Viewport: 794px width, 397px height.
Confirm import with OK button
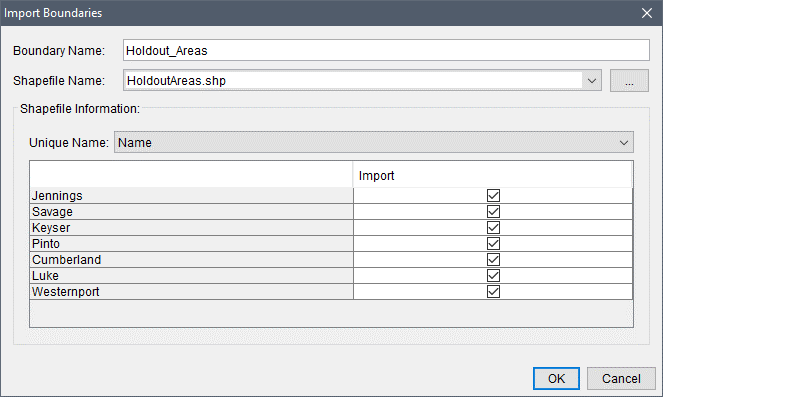(x=556, y=379)
